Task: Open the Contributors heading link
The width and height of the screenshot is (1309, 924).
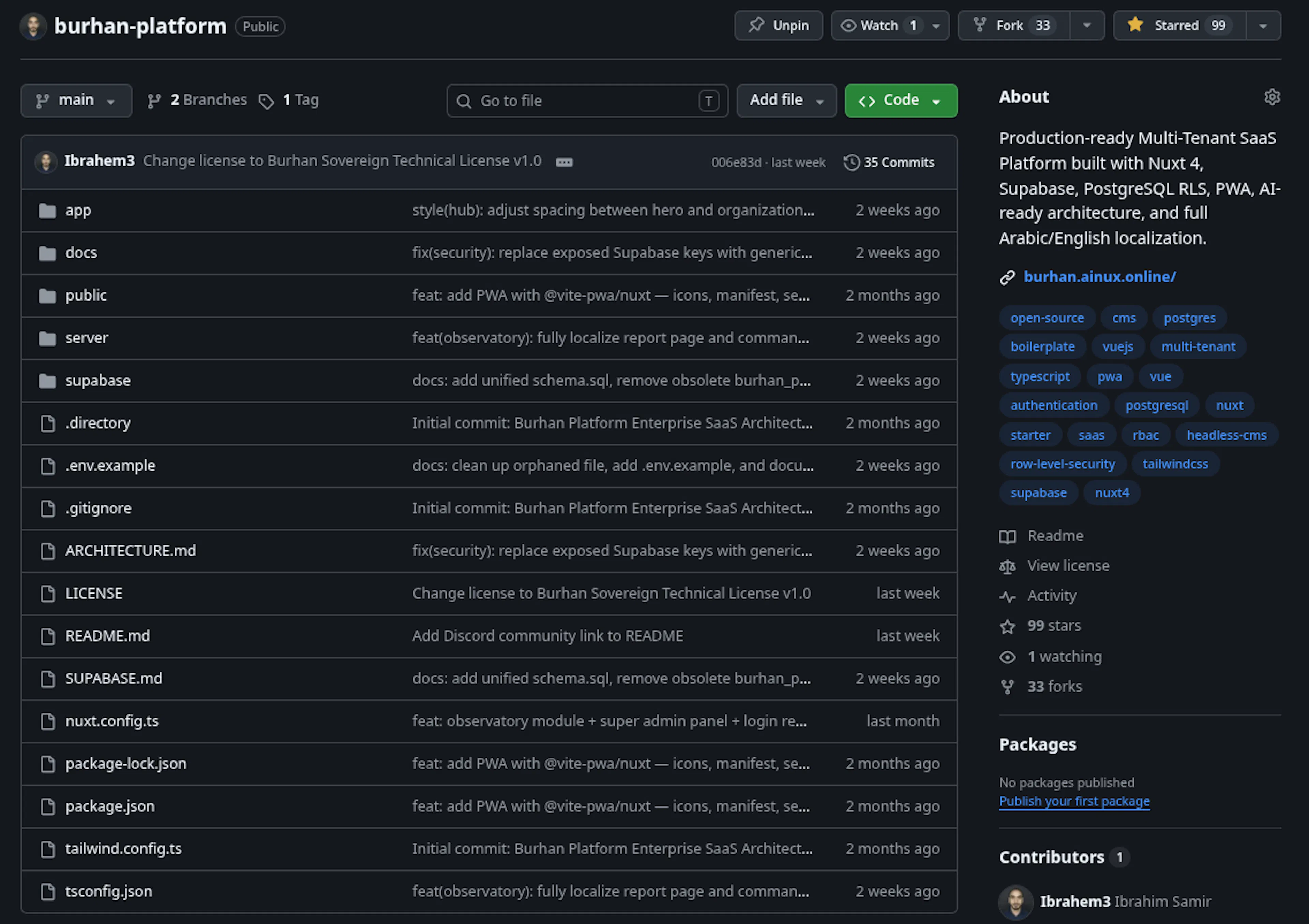Action: point(1064,857)
